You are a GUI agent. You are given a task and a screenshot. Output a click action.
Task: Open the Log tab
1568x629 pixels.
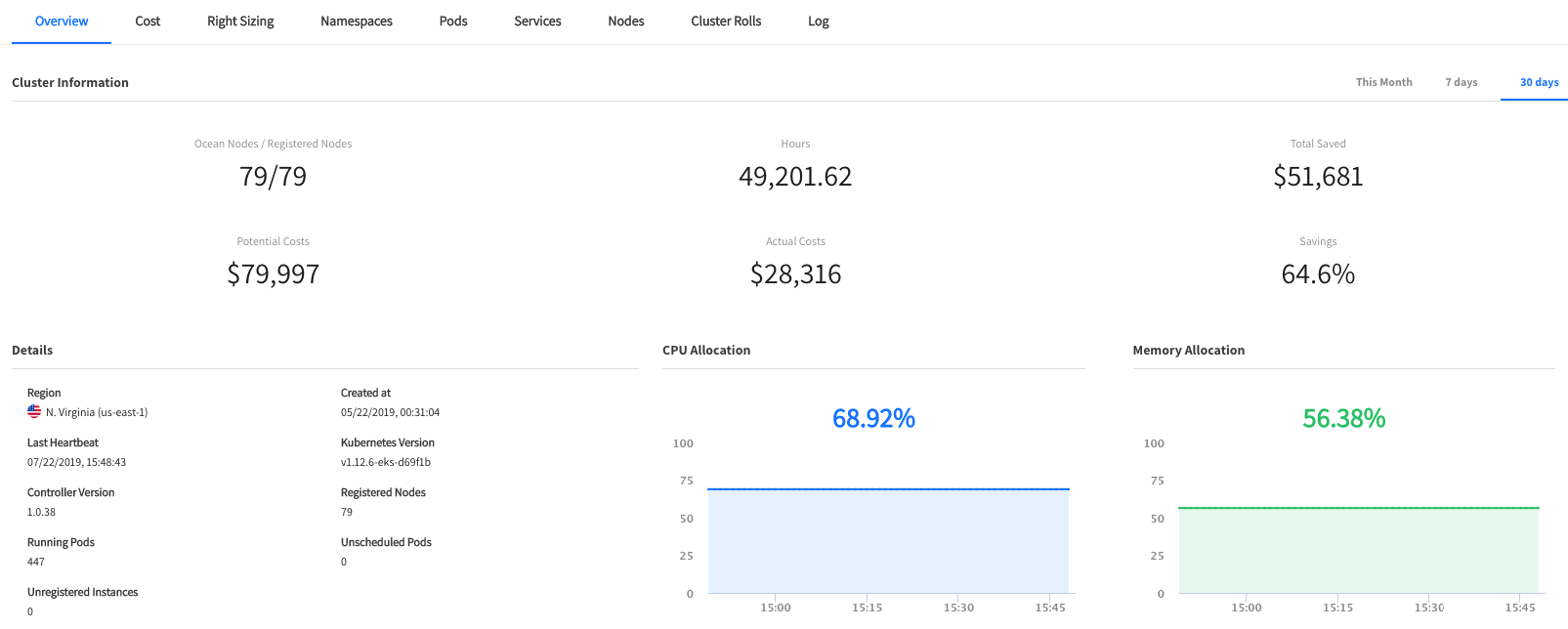(819, 21)
